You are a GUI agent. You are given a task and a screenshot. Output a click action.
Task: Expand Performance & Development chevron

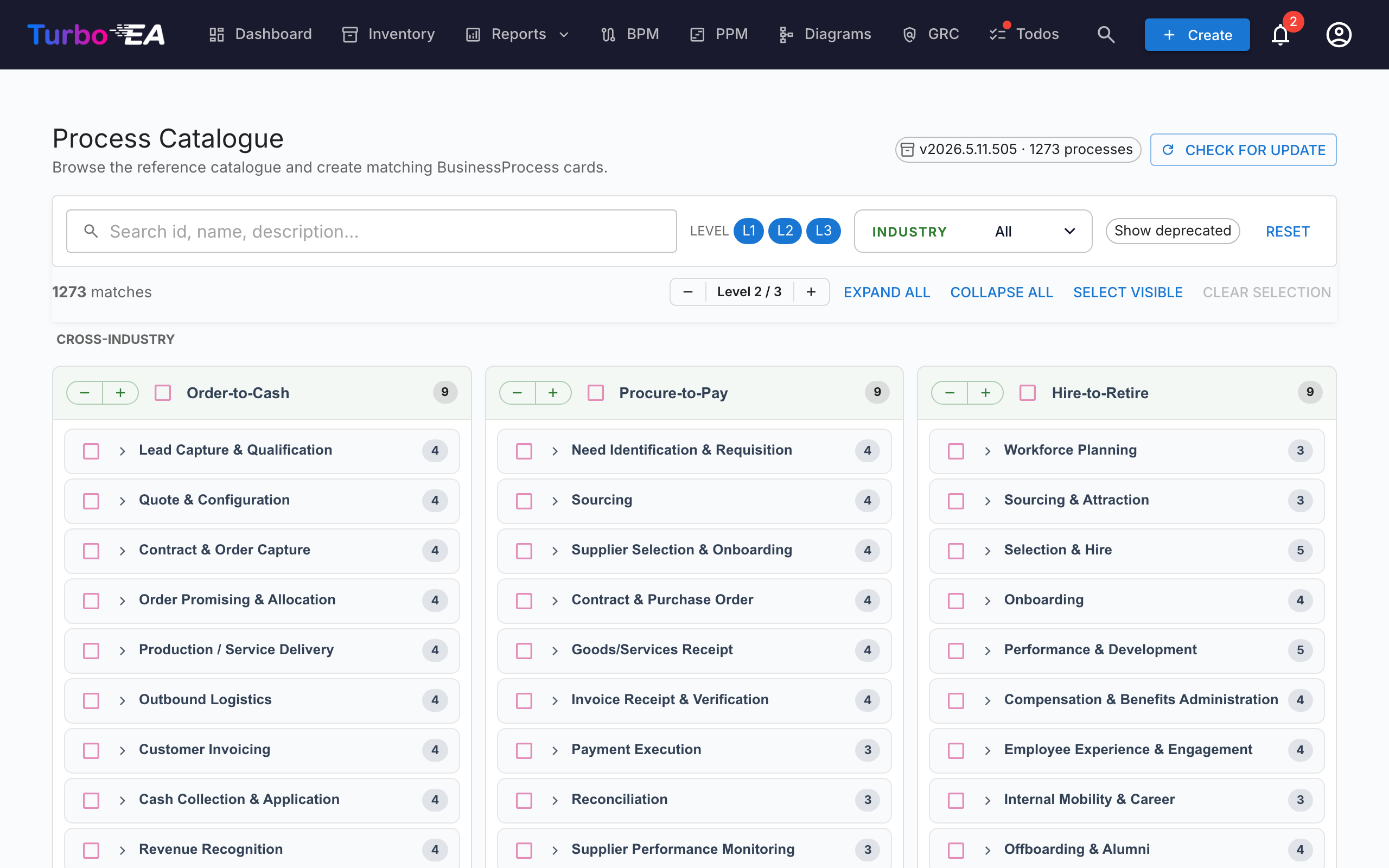pyautogui.click(x=987, y=651)
